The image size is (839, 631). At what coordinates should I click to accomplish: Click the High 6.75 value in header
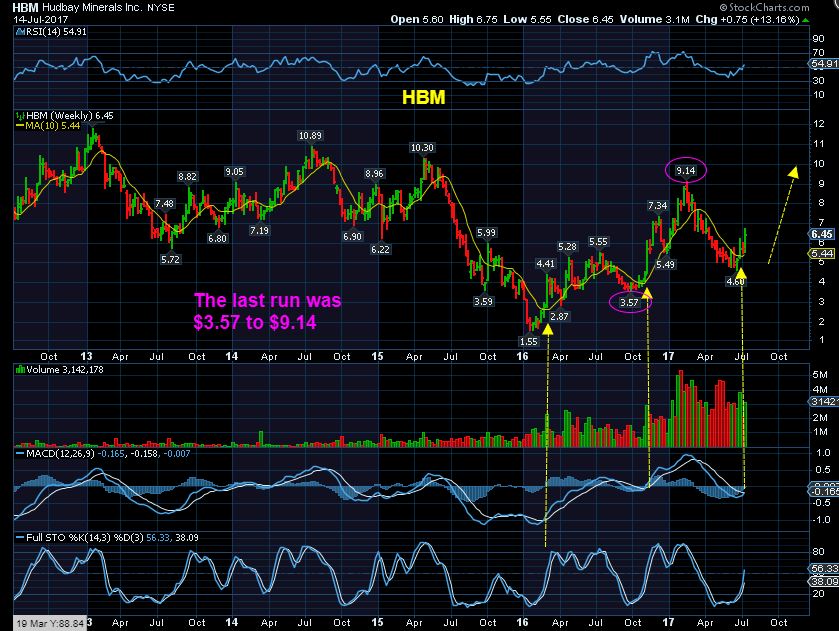click(473, 19)
